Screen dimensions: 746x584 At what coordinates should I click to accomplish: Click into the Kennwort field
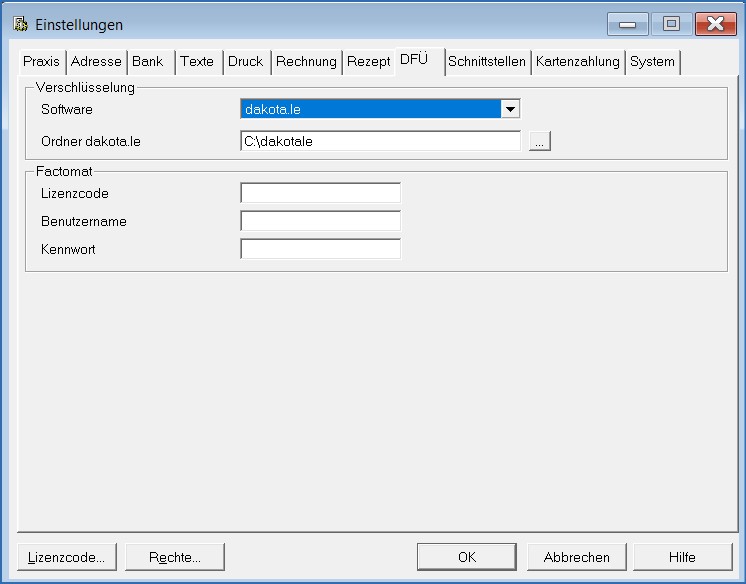(320, 249)
